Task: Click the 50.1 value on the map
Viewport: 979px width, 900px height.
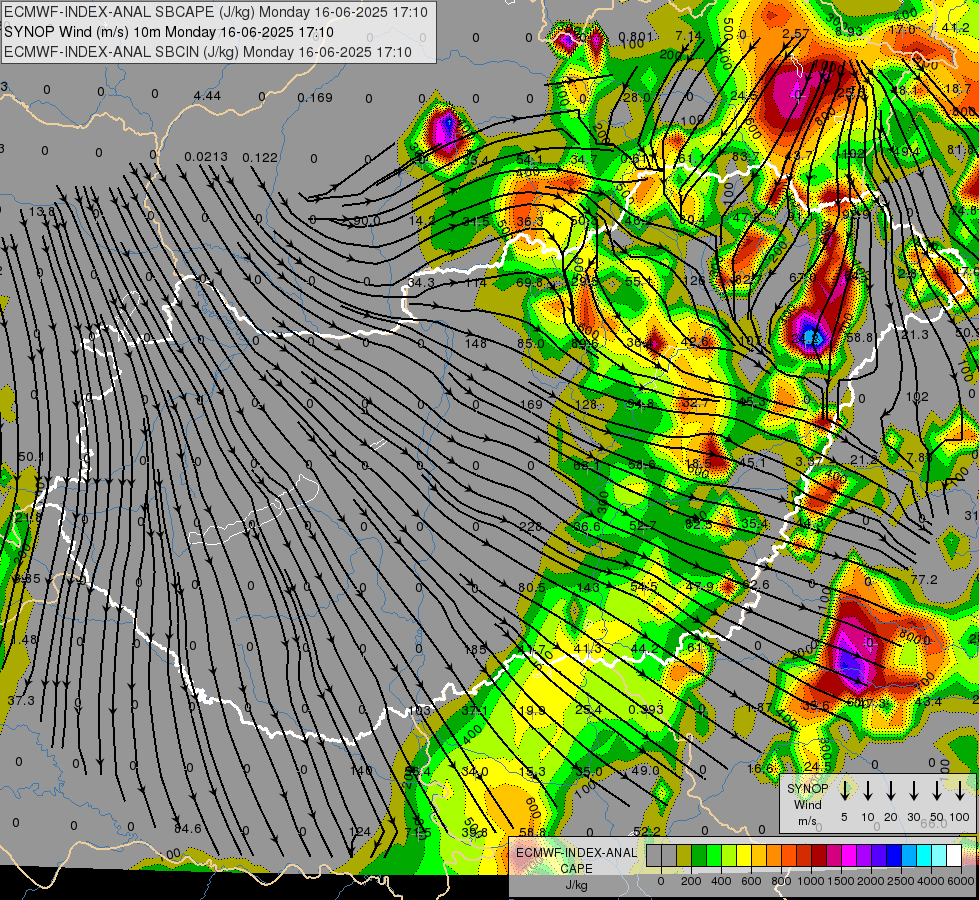Action: click(31, 457)
